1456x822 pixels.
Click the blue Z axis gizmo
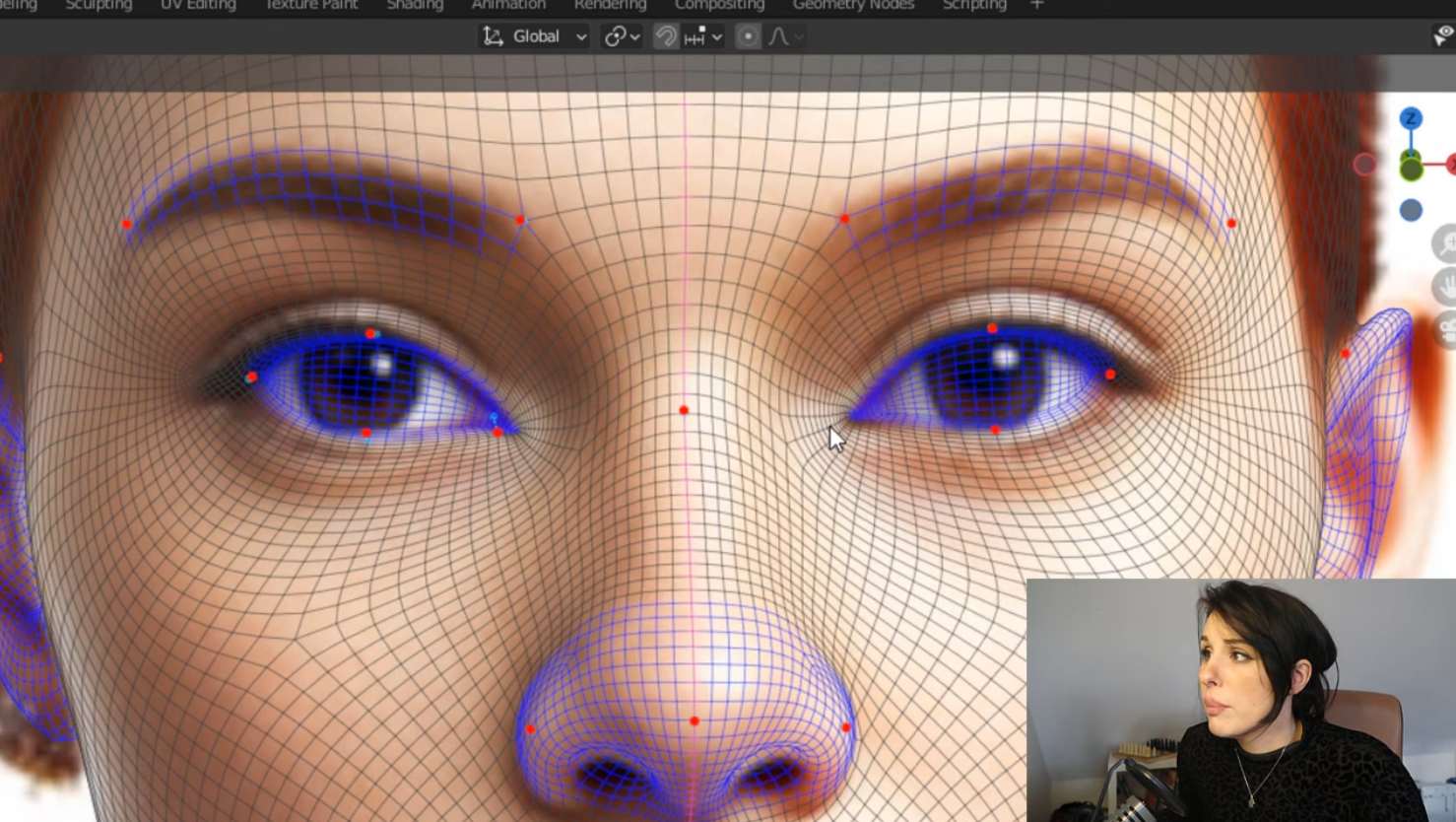pyautogui.click(x=1411, y=119)
